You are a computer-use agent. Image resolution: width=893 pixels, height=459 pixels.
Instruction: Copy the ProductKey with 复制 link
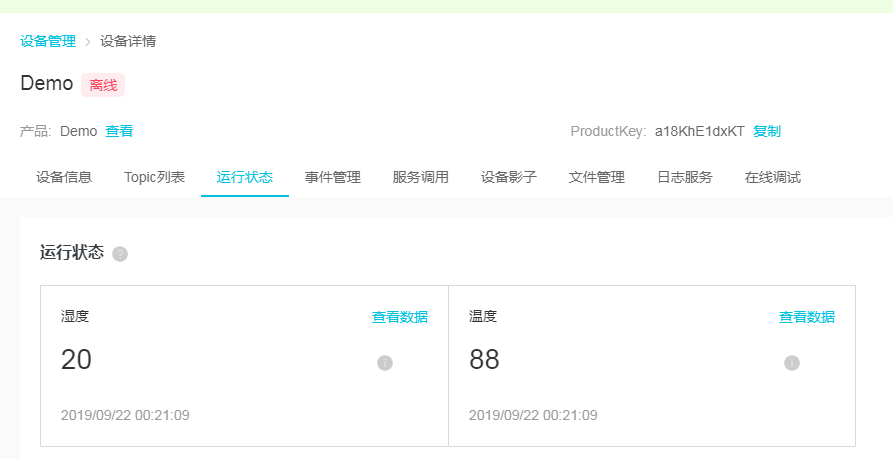767,131
